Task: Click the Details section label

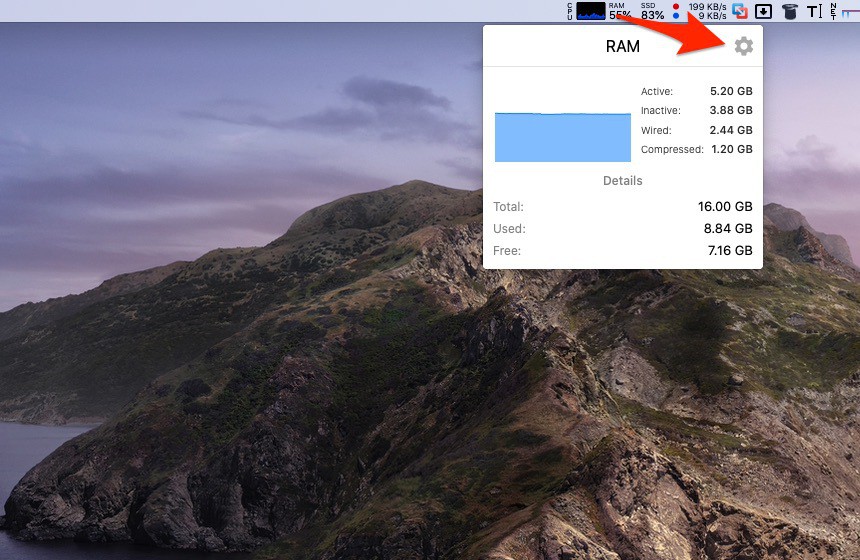Action: click(x=623, y=180)
